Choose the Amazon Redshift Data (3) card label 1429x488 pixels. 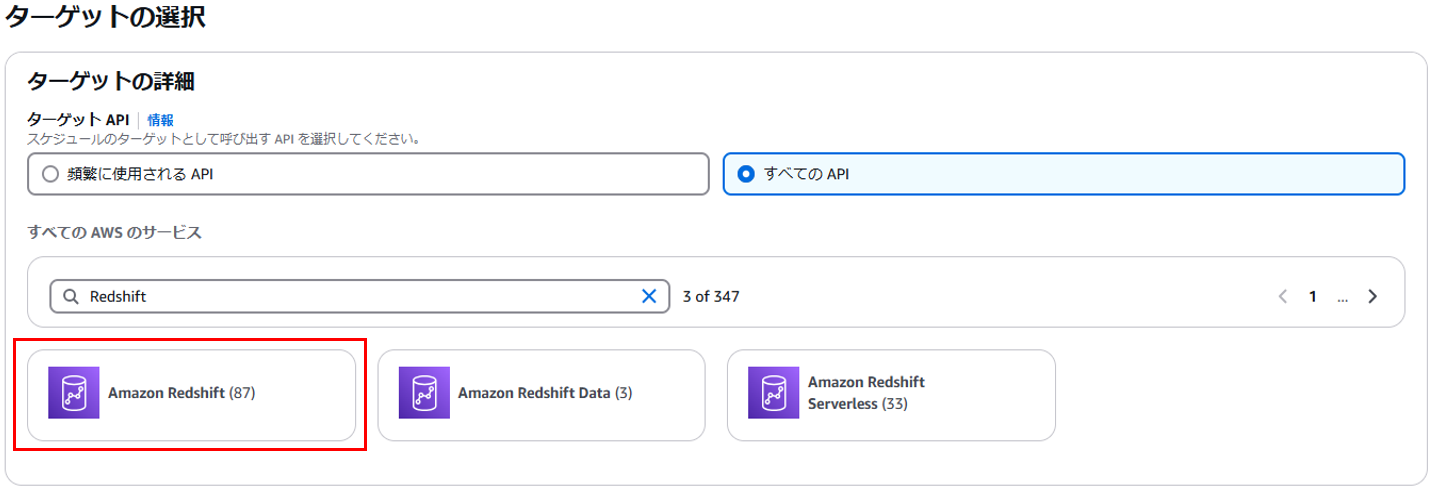click(545, 393)
